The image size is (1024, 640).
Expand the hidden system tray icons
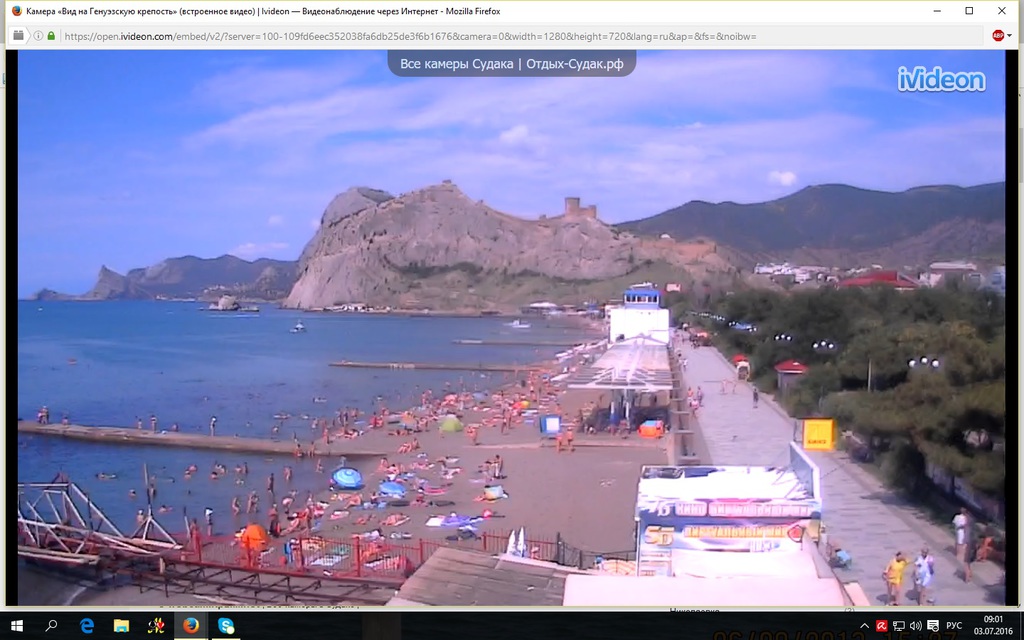[x=866, y=625]
